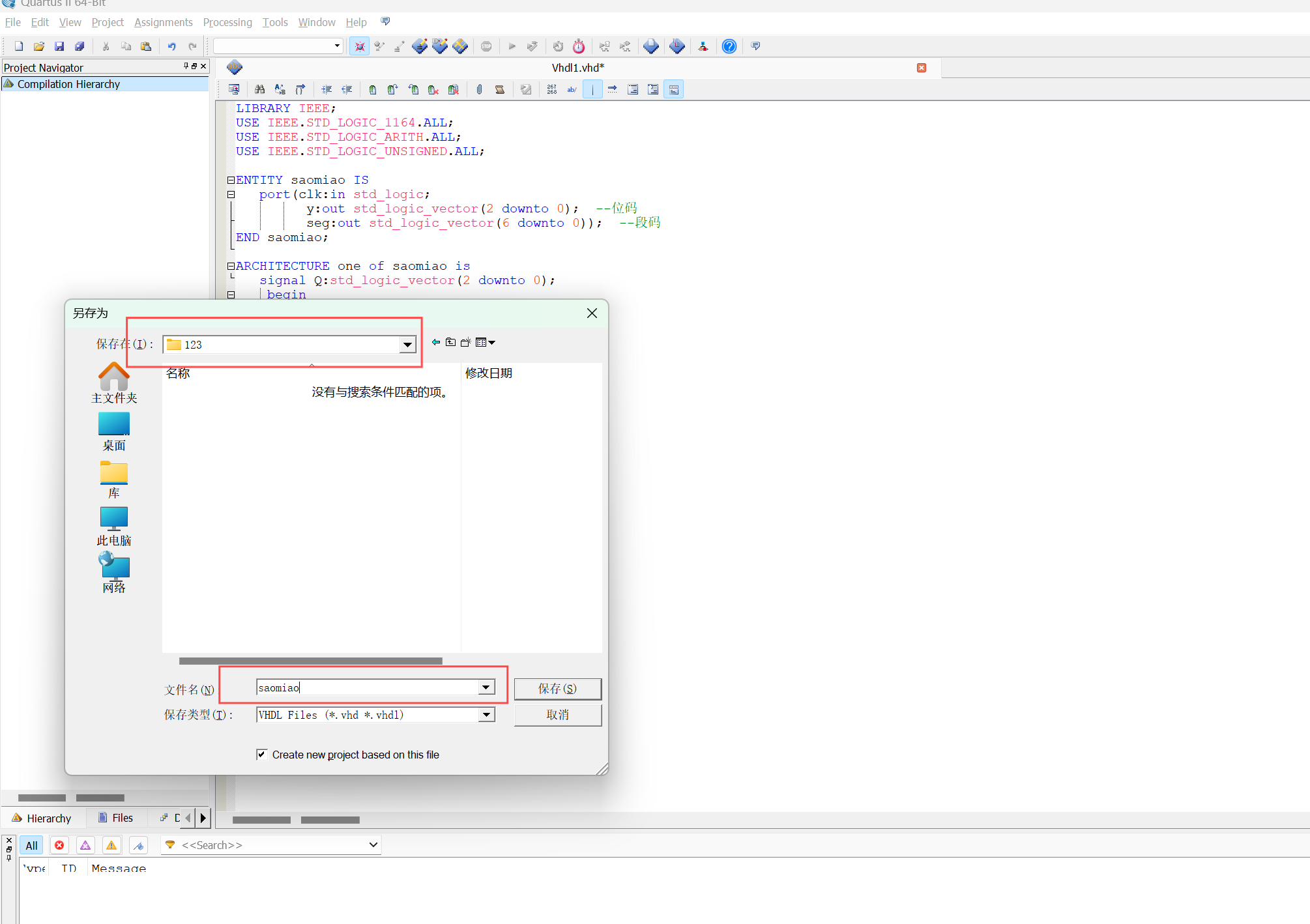The width and height of the screenshot is (1310, 924).
Task: Switch to the Files tab
Action: tap(116, 818)
